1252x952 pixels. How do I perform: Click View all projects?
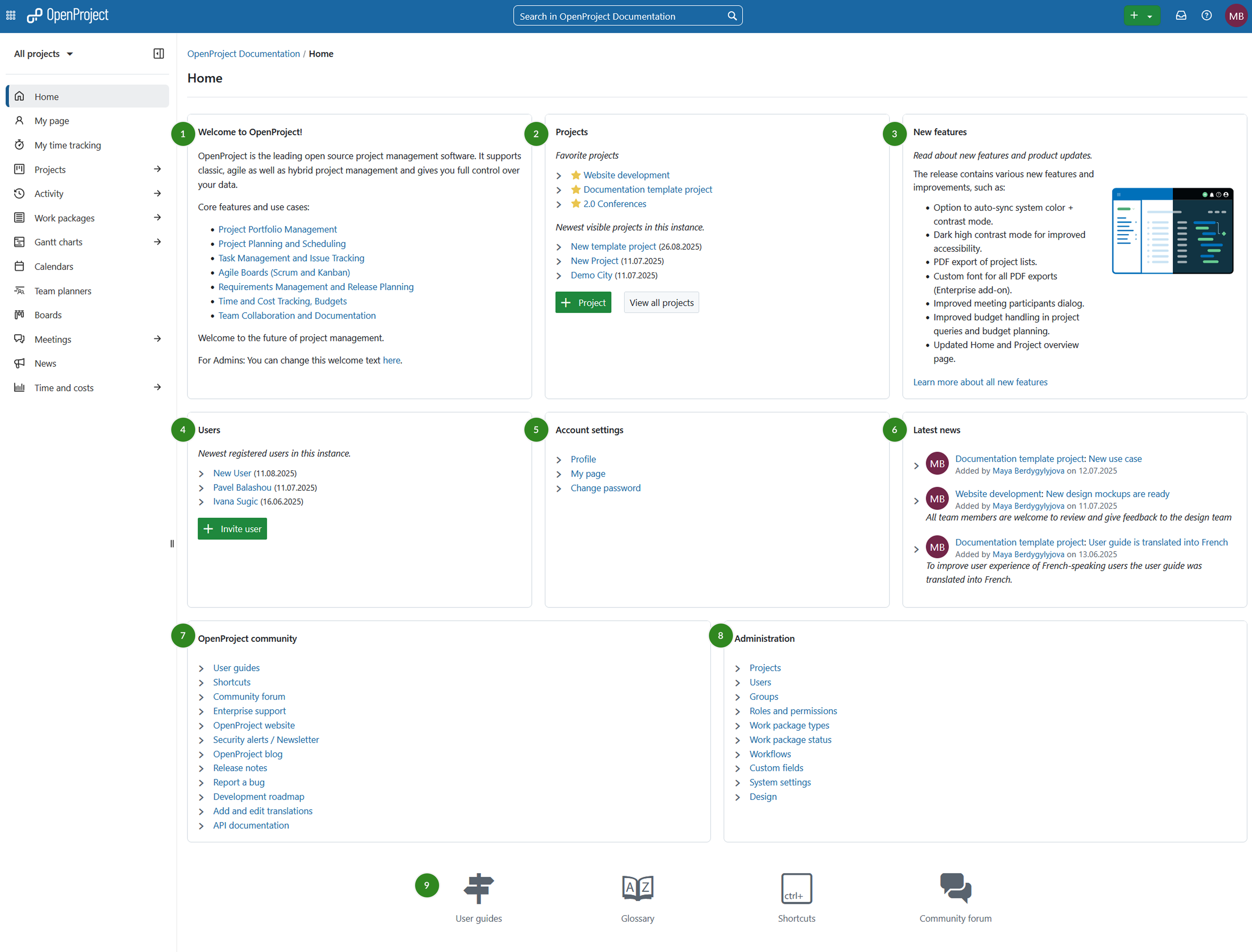661,302
